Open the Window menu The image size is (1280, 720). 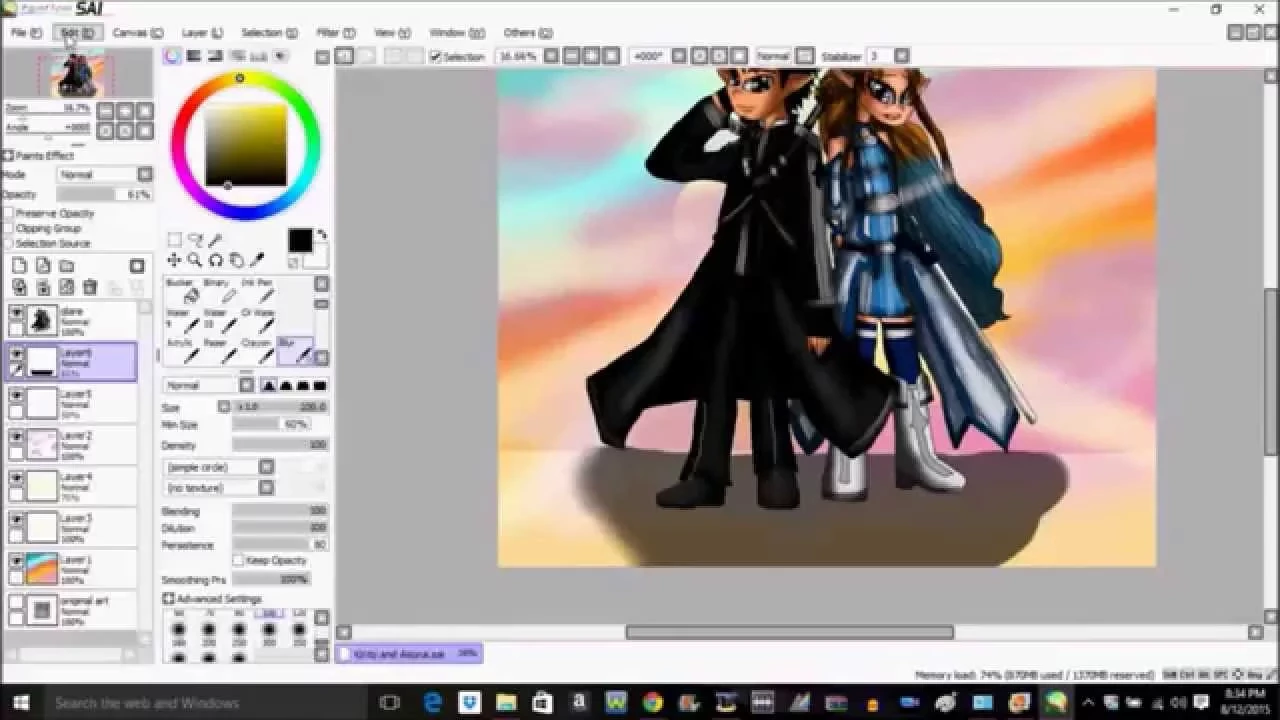(457, 33)
